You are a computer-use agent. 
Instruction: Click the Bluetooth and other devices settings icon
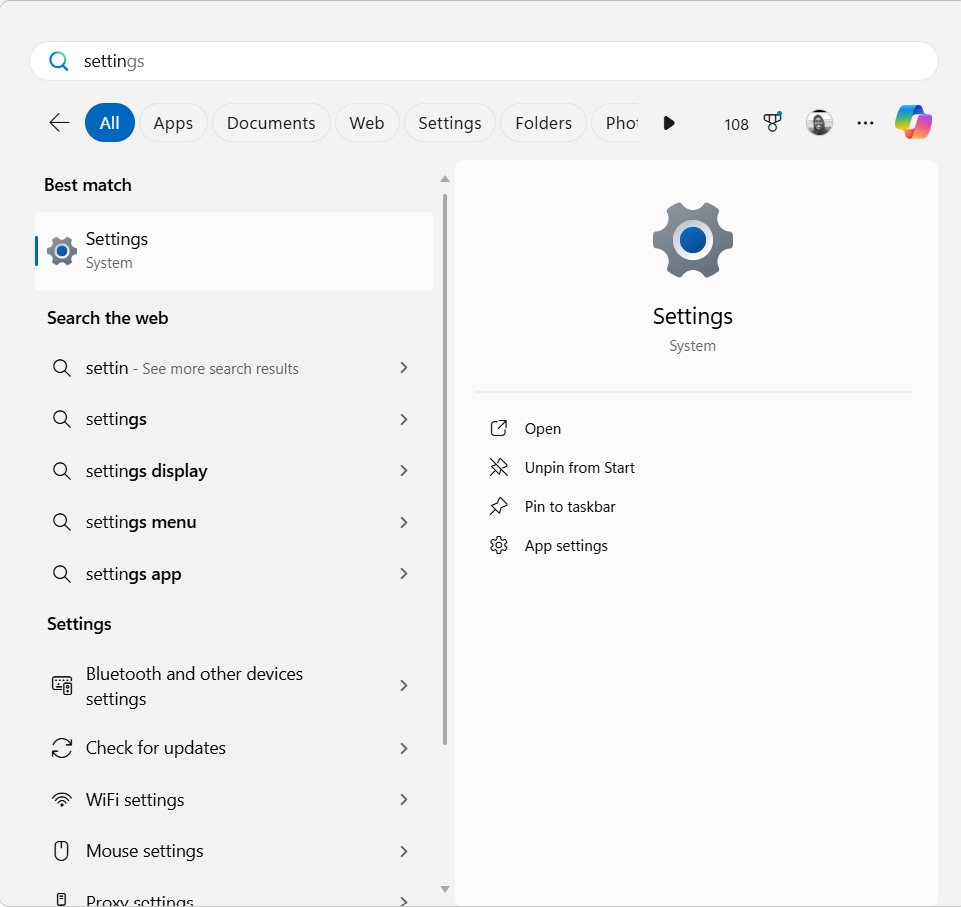pos(61,685)
